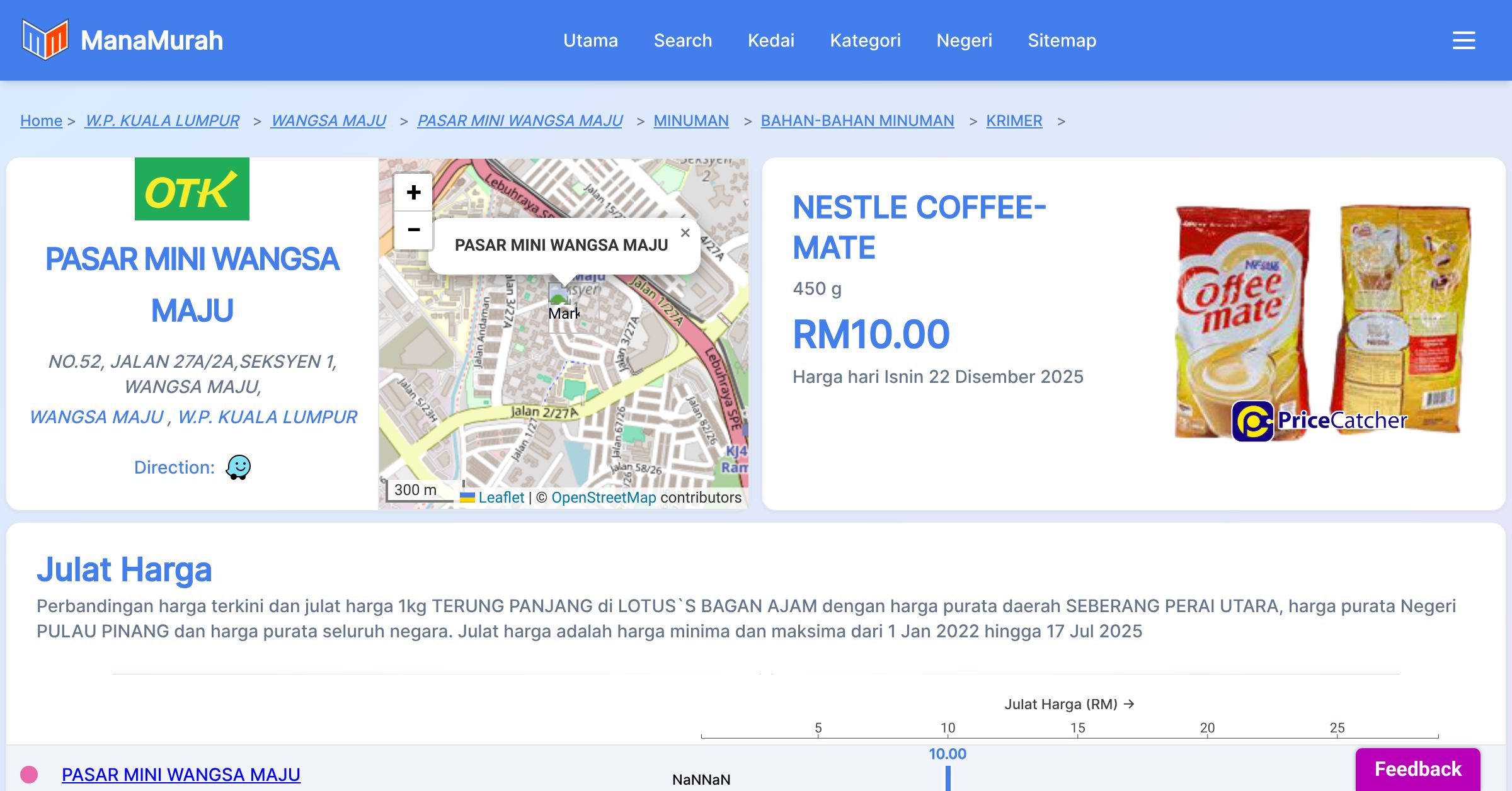
Task: Click the Feedback button
Action: pyautogui.click(x=1417, y=769)
